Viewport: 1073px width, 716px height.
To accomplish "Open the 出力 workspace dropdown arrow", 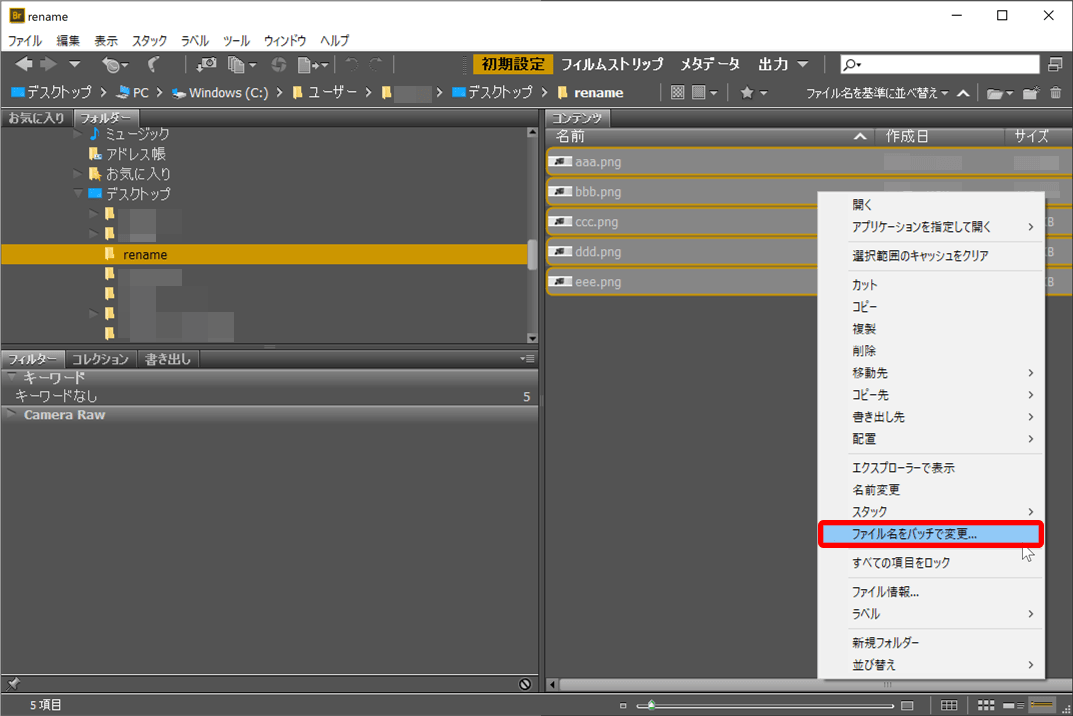I will [803, 64].
